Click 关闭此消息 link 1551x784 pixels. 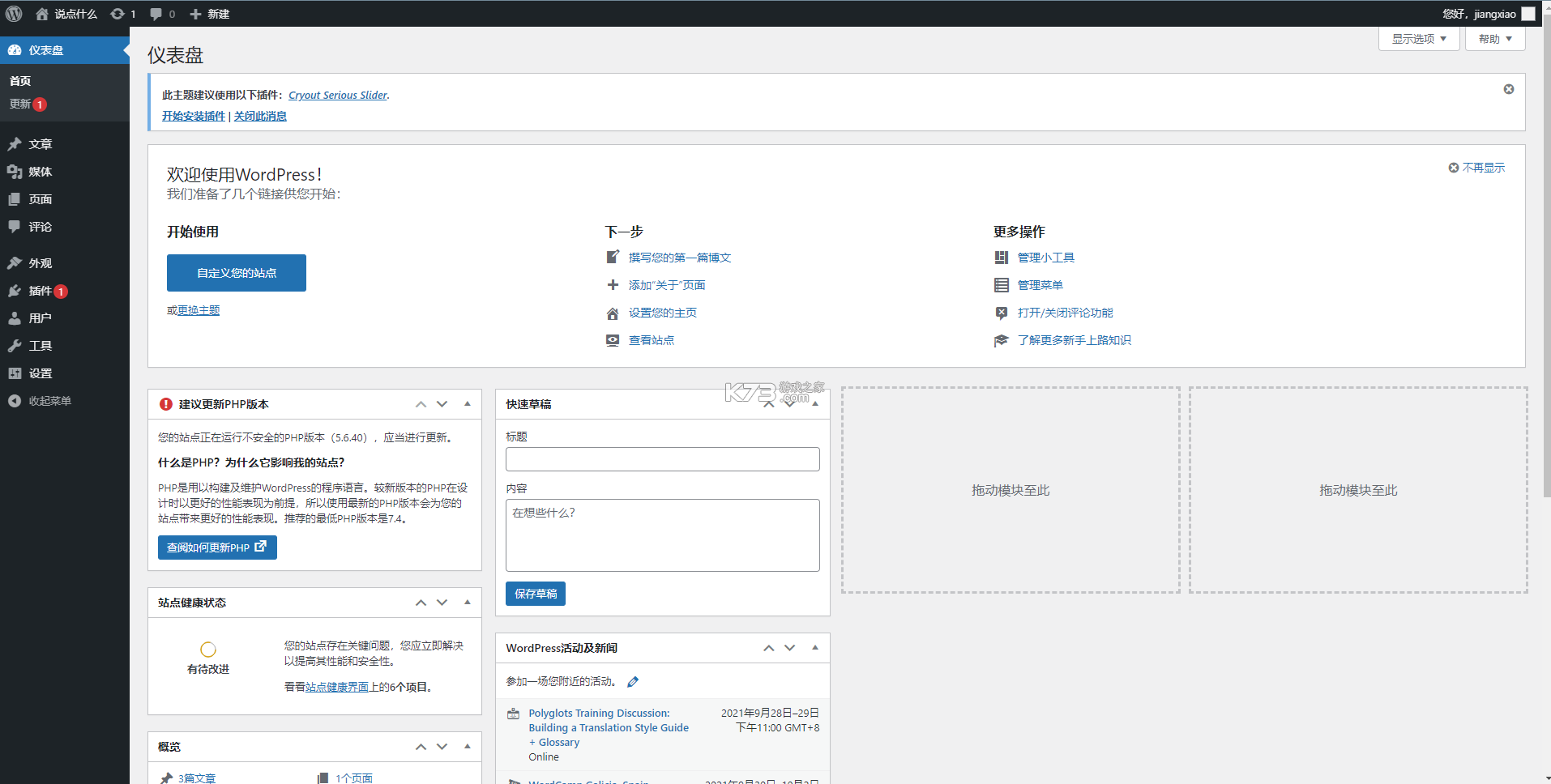point(260,117)
